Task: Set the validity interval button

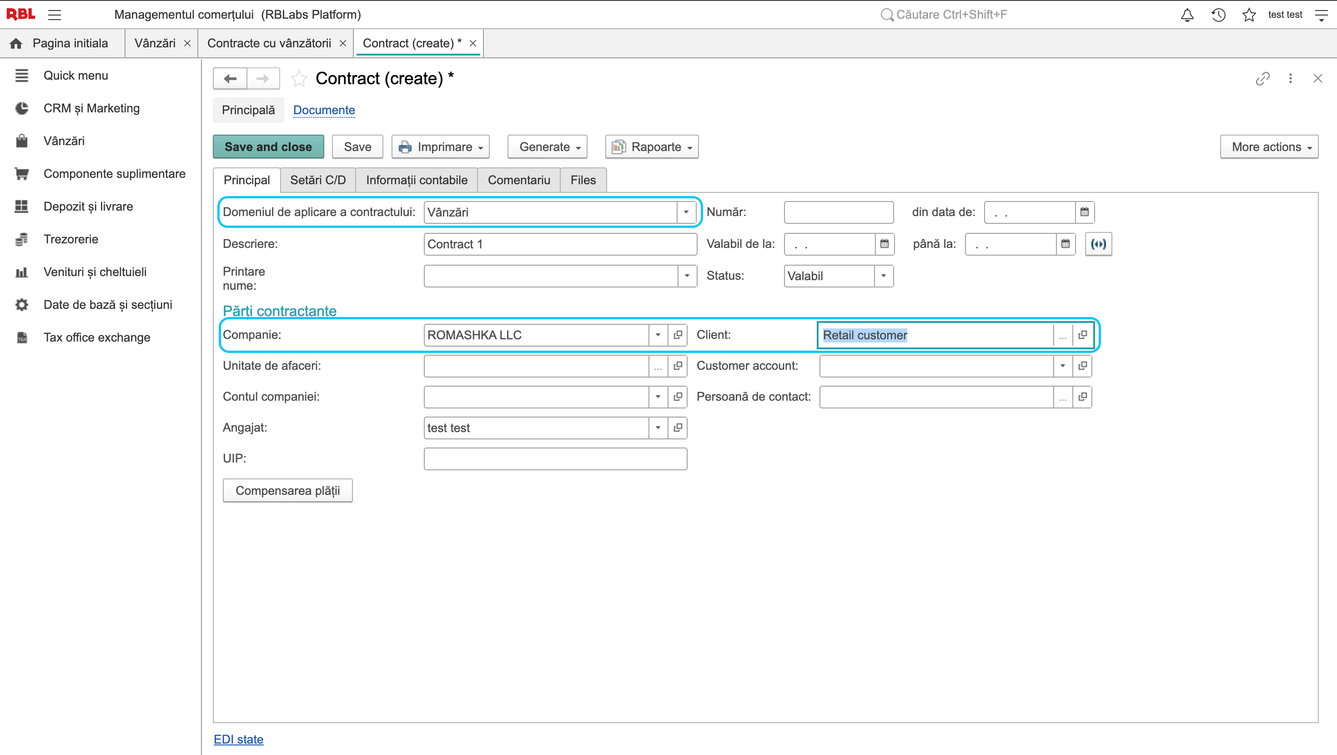Action: click(x=1098, y=244)
